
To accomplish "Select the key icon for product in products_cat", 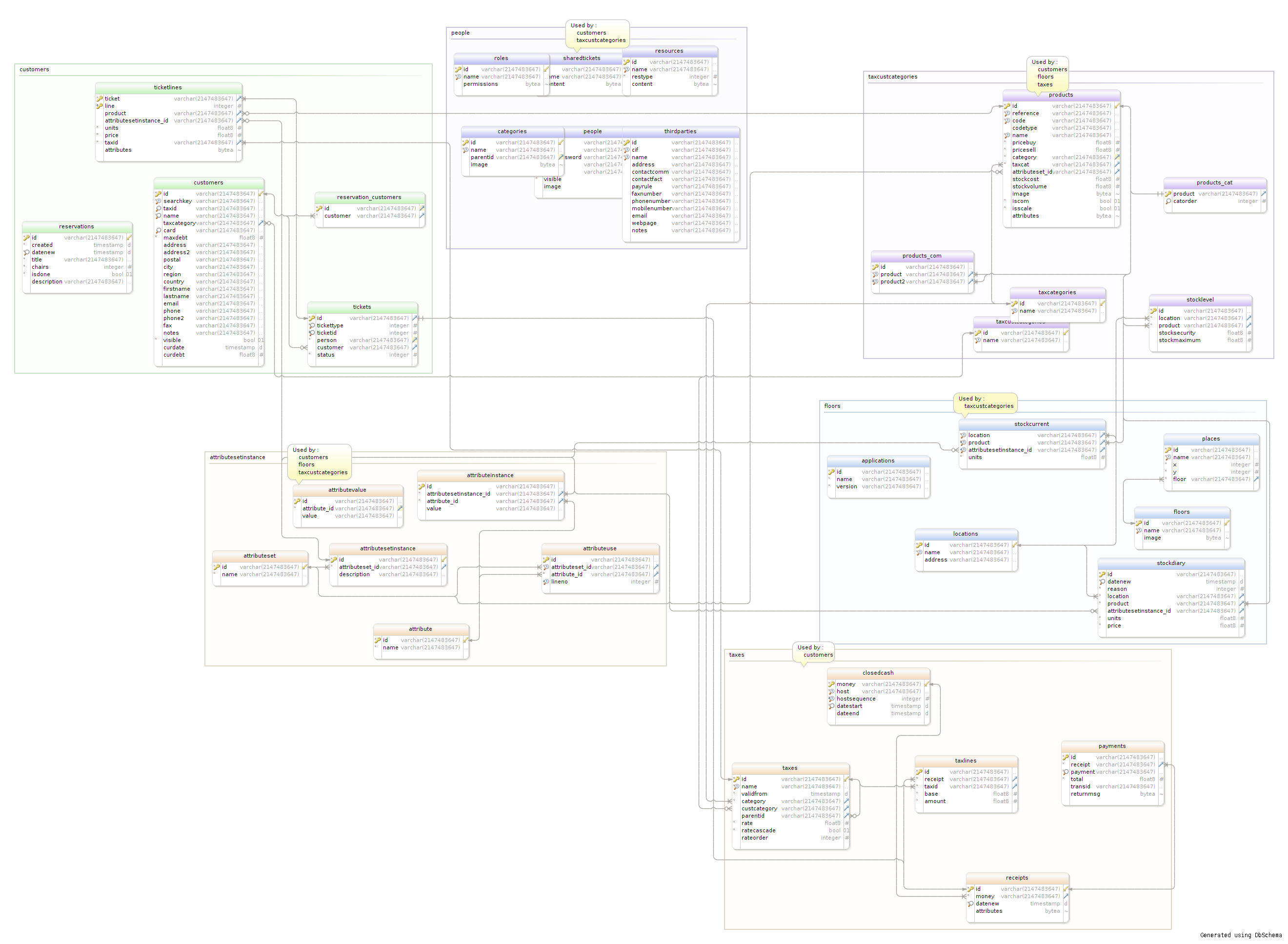I will point(1168,194).
